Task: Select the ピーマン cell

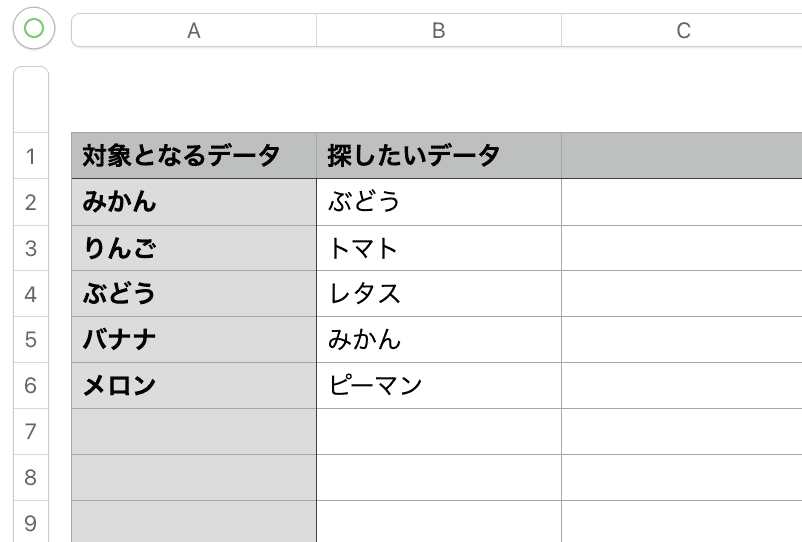Action: point(439,386)
